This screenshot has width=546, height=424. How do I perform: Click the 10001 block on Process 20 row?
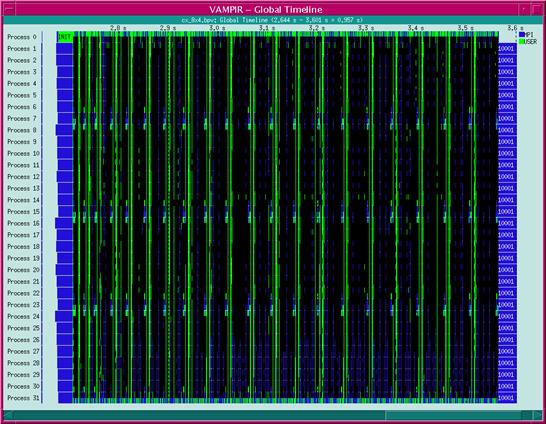507,270
